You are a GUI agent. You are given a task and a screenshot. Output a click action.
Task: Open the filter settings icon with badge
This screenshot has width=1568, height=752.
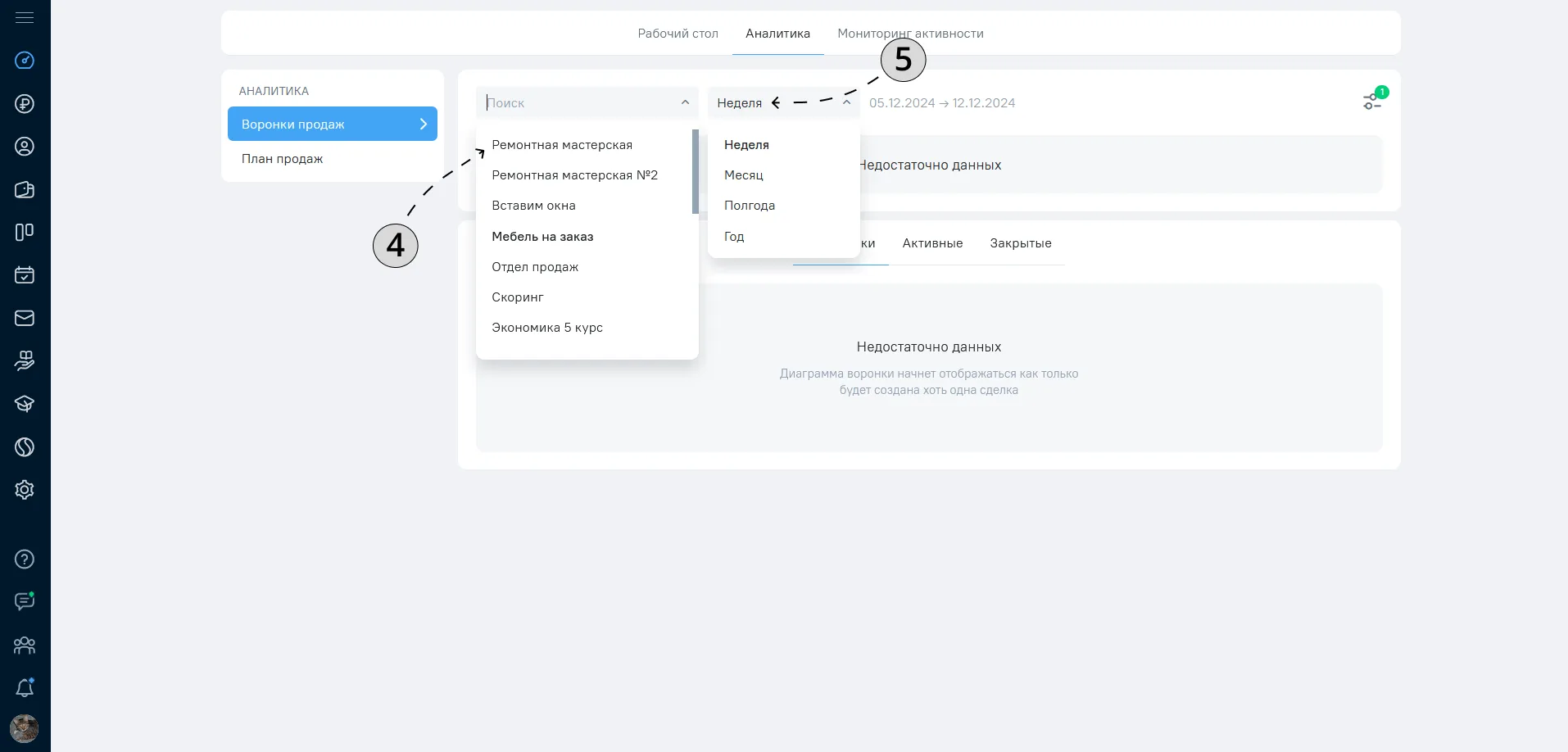click(1374, 100)
